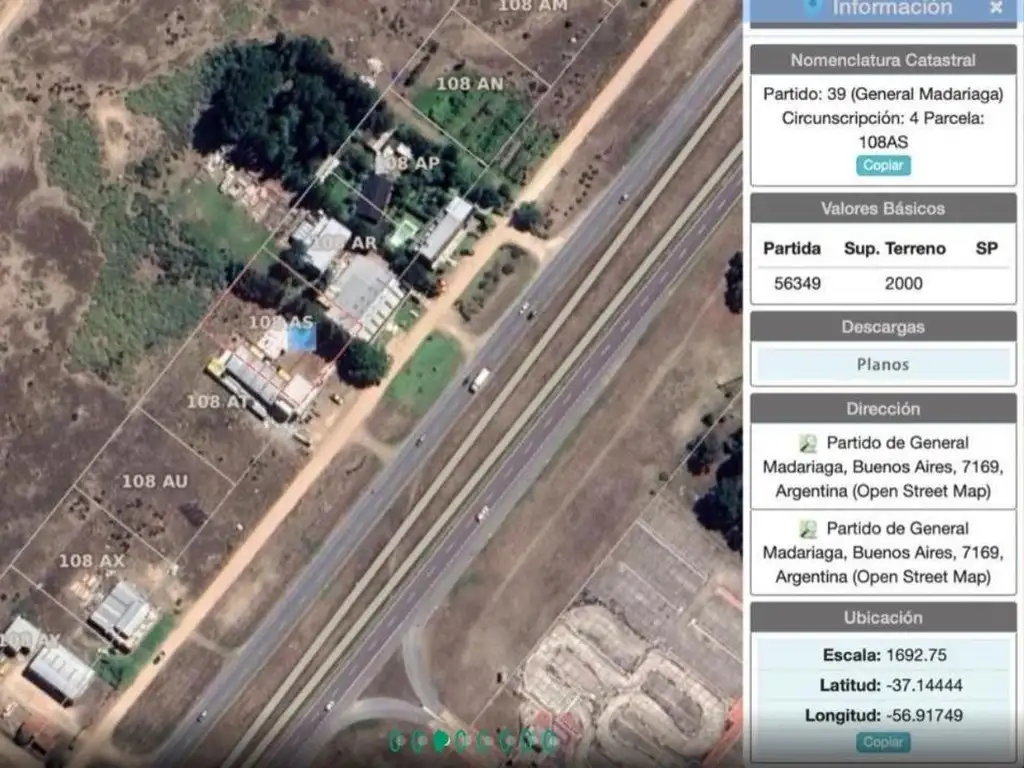Click the second address map search icon

tap(808, 529)
